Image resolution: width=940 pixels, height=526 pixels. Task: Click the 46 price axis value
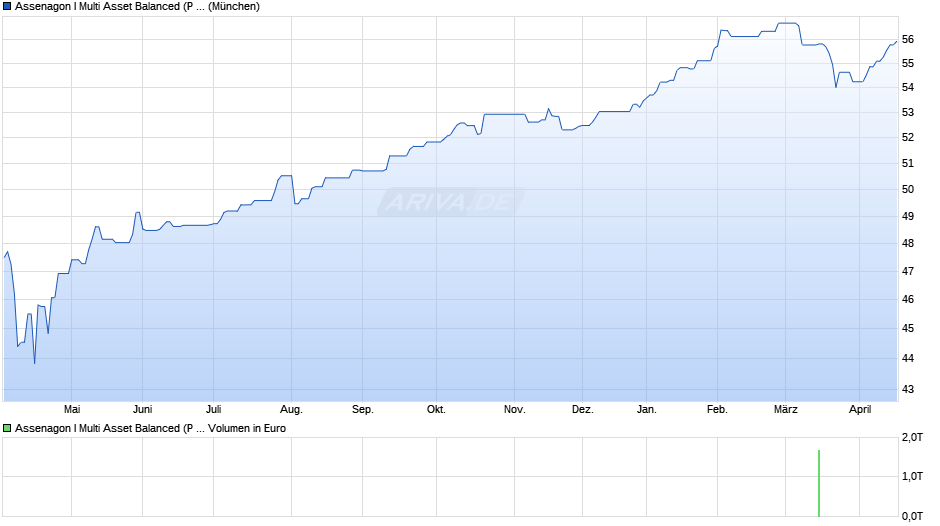pyautogui.click(x=908, y=299)
